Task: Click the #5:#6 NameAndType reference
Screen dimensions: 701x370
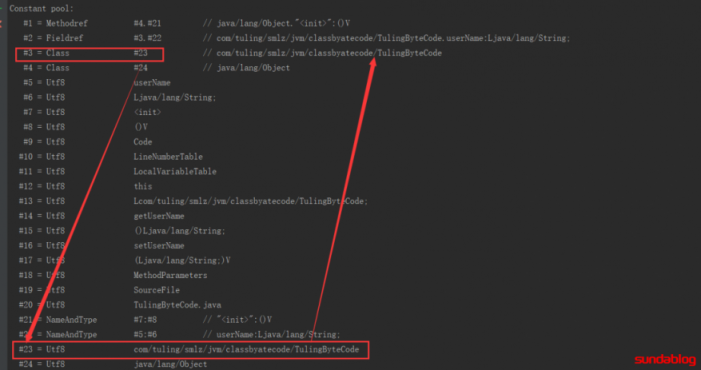Action: coord(145,334)
